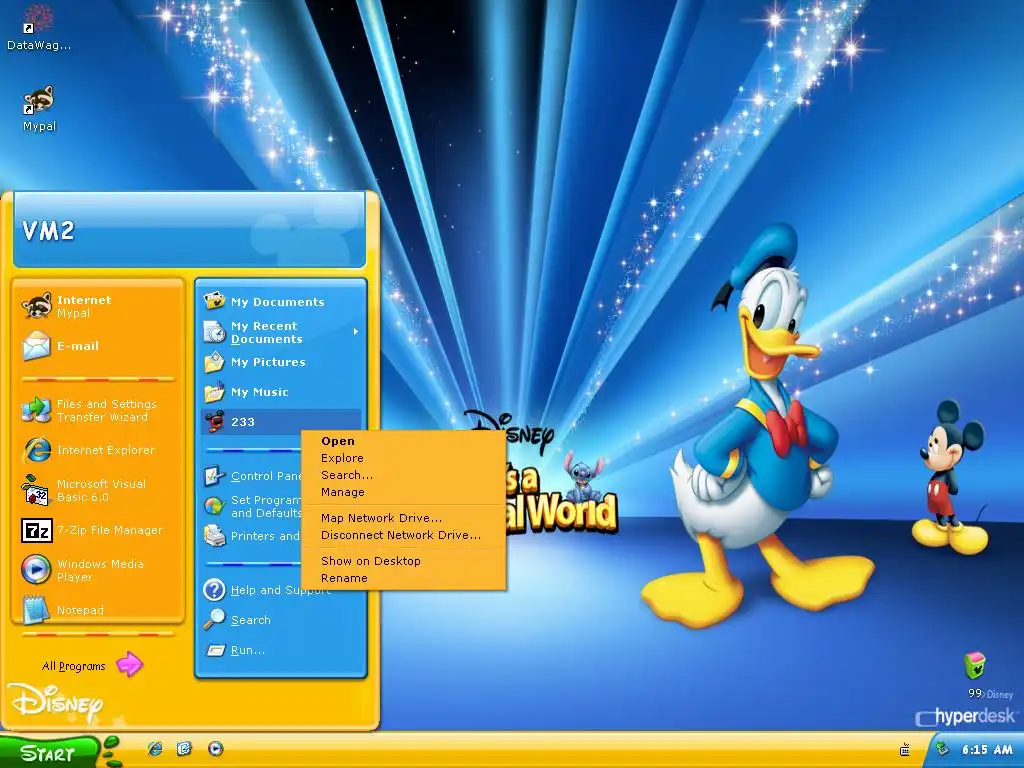1024x768 pixels.
Task: Click the middle quick launch taskbar icon
Action: pos(185,748)
